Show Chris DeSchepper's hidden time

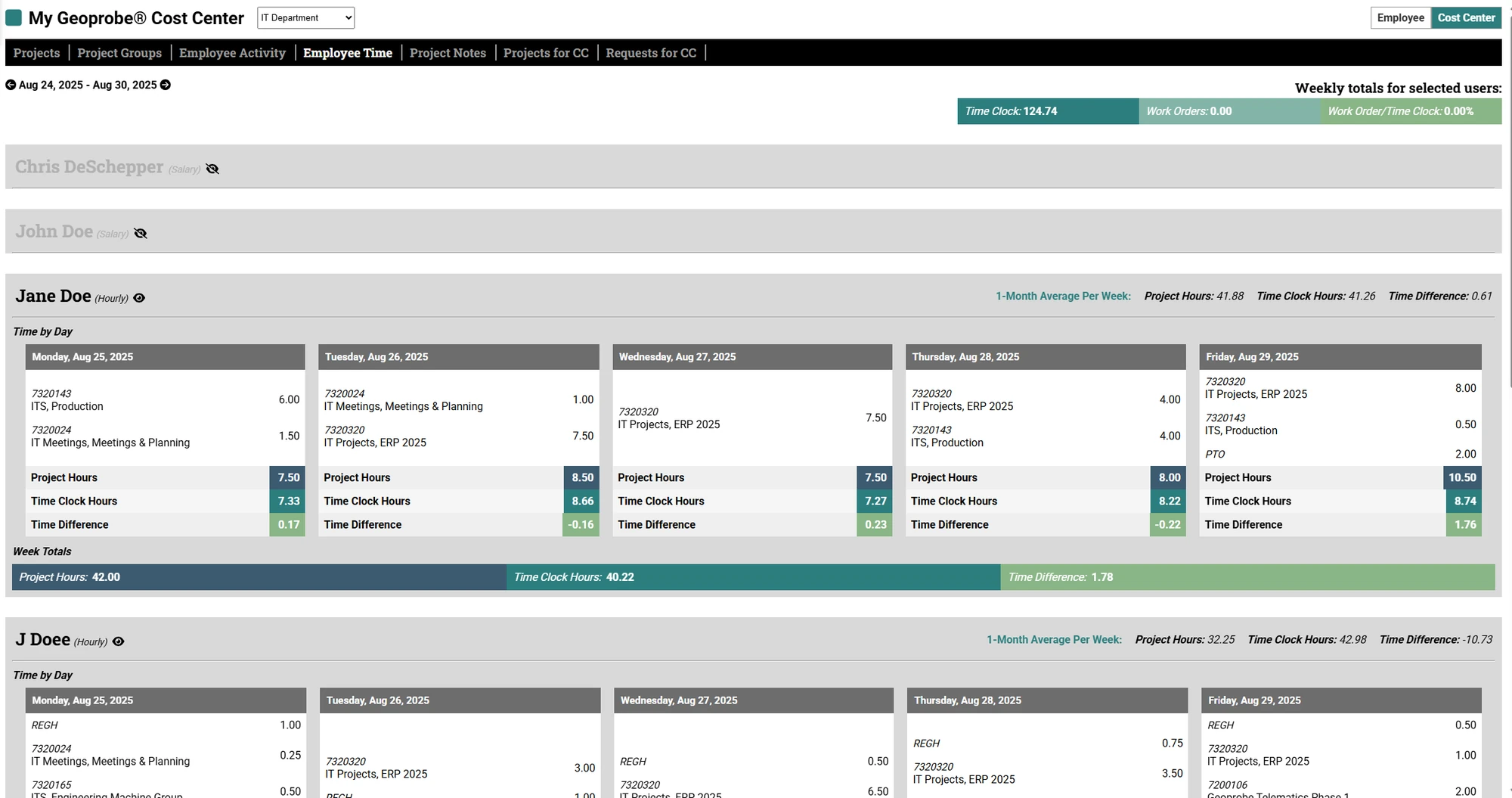tap(212, 169)
